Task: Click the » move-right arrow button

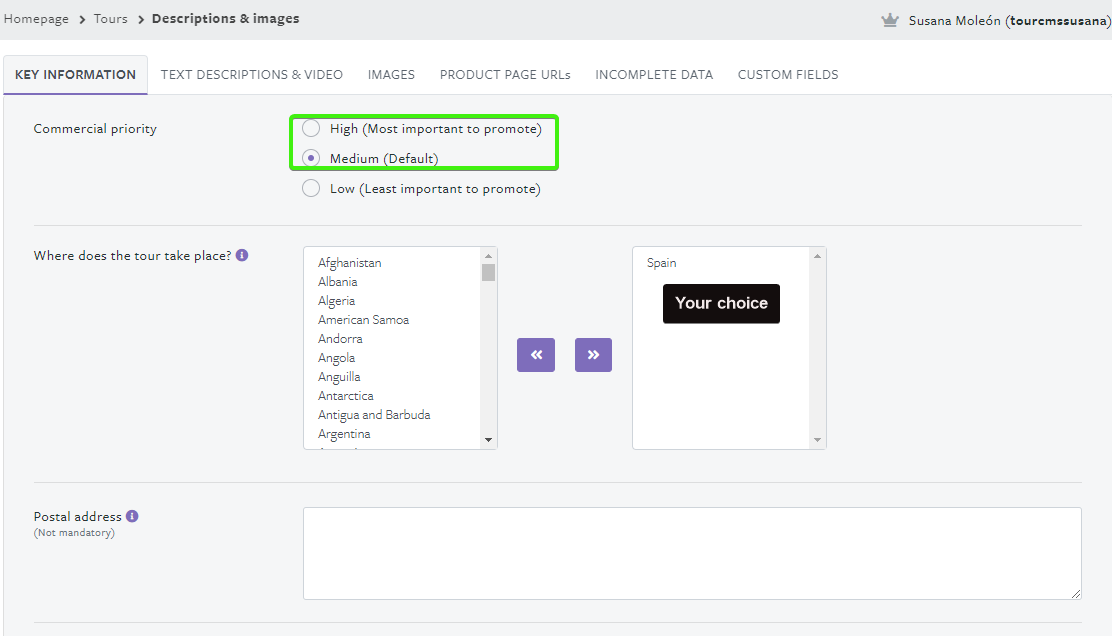Action: point(593,355)
